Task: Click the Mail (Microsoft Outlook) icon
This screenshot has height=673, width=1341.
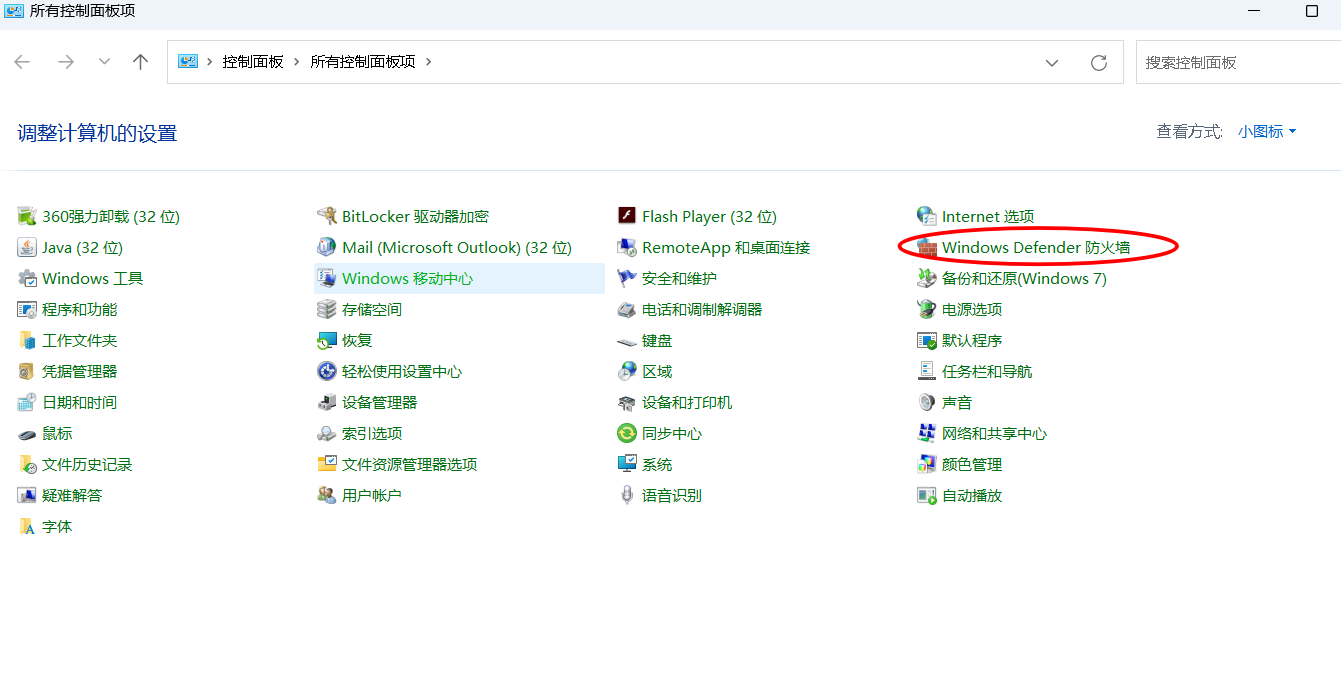Action: pos(327,247)
